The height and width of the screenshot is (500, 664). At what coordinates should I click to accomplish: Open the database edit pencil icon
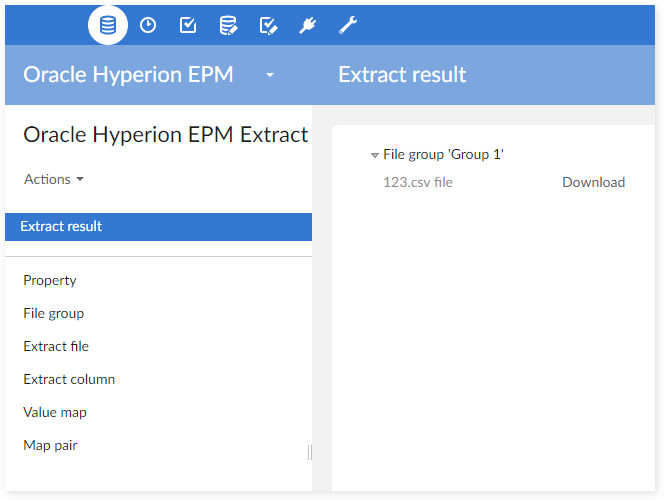[x=228, y=25]
